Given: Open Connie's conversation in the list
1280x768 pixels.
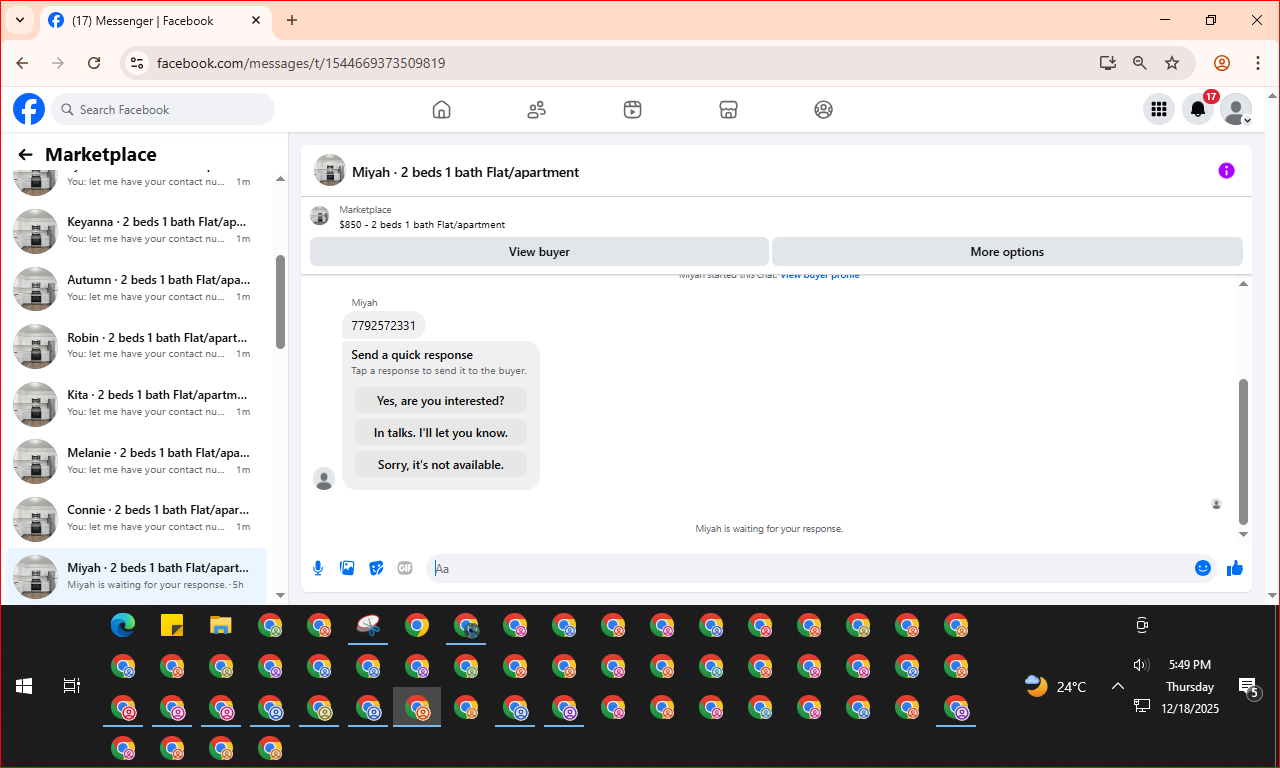Looking at the screenshot, I should pos(137,518).
